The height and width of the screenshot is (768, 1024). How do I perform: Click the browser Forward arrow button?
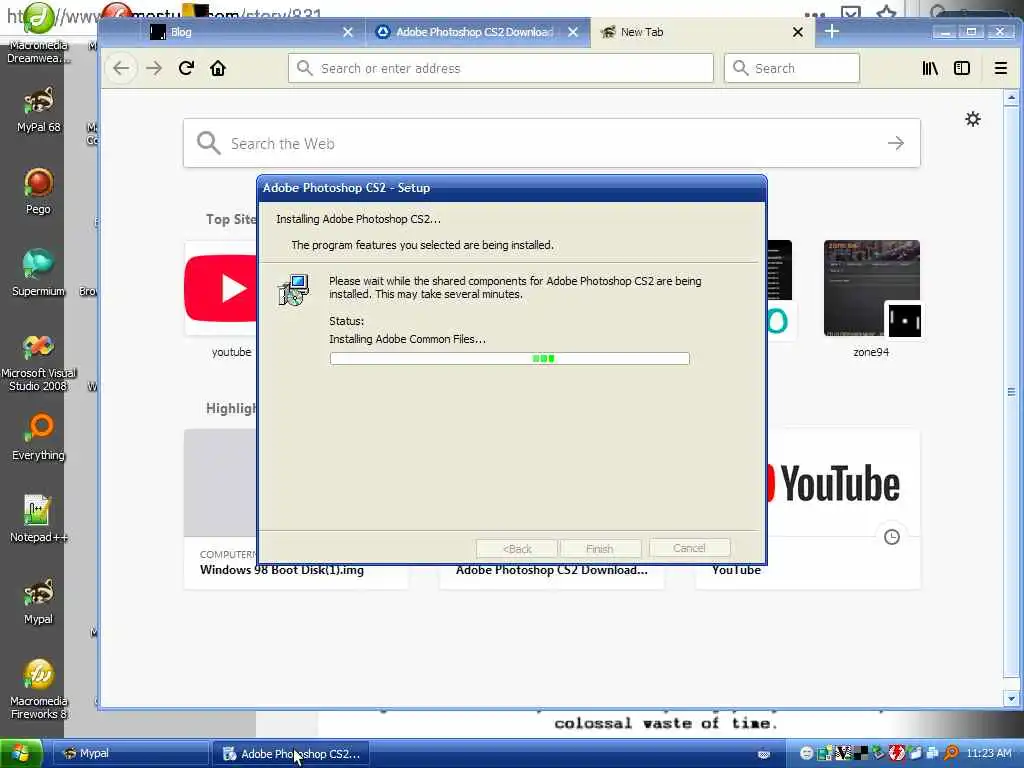[x=154, y=69]
